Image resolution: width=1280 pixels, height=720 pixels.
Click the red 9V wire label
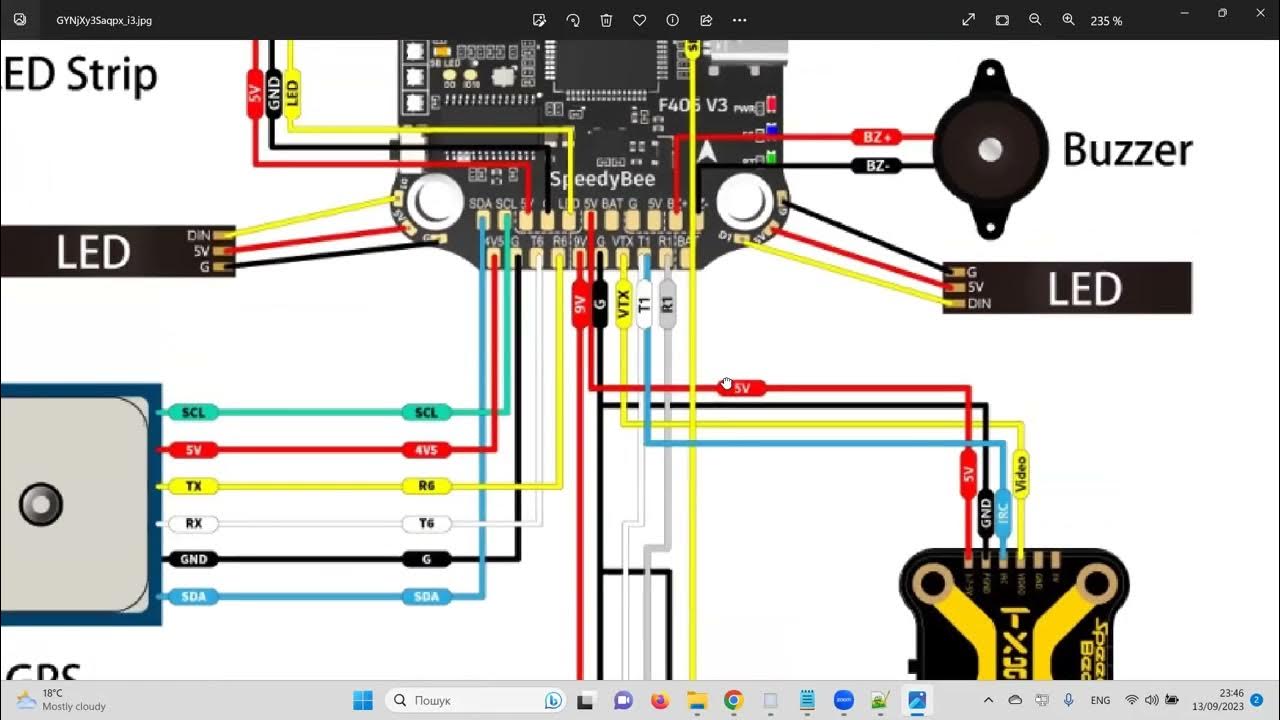click(x=580, y=304)
